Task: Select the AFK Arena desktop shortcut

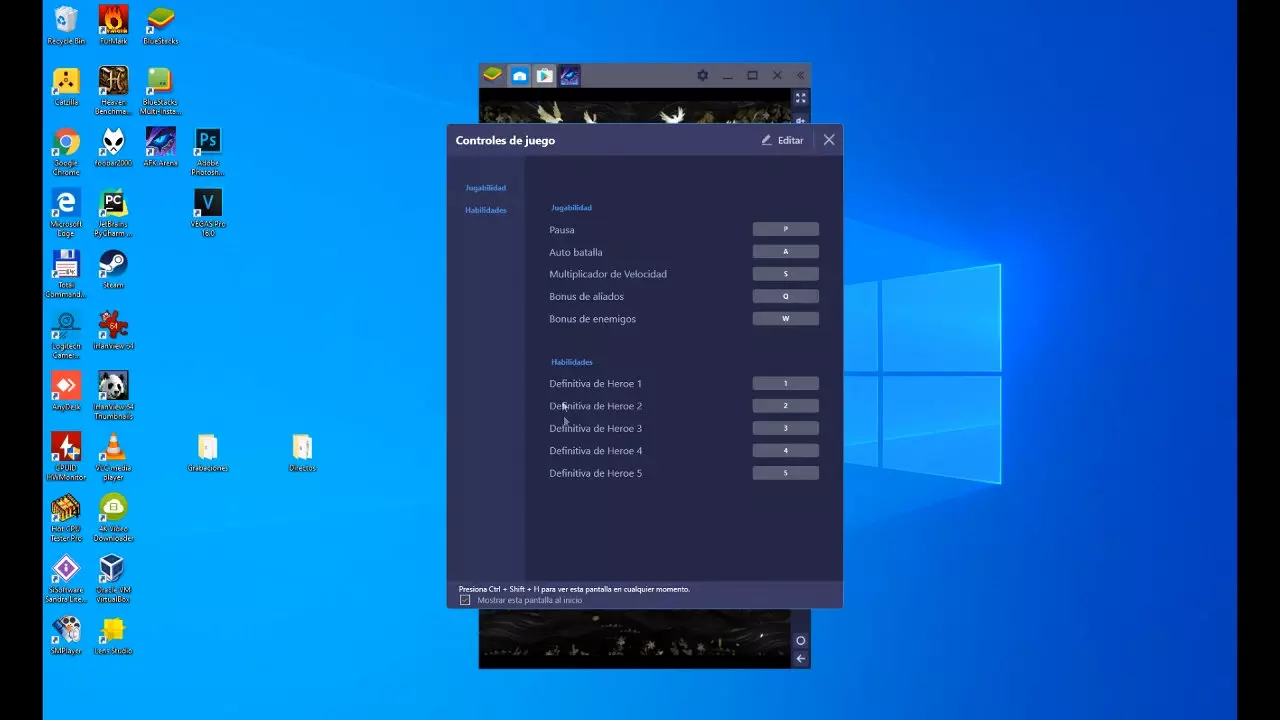Action: [x=160, y=146]
